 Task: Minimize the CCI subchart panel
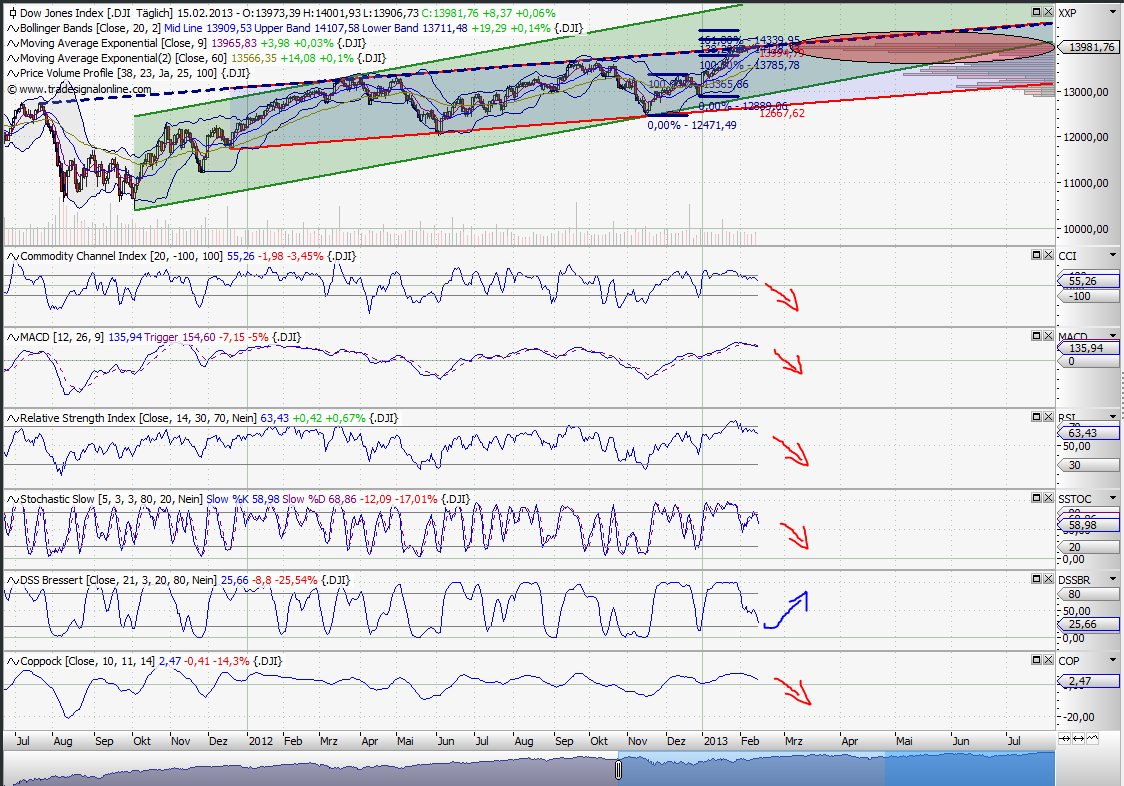tap(1038, 255)
